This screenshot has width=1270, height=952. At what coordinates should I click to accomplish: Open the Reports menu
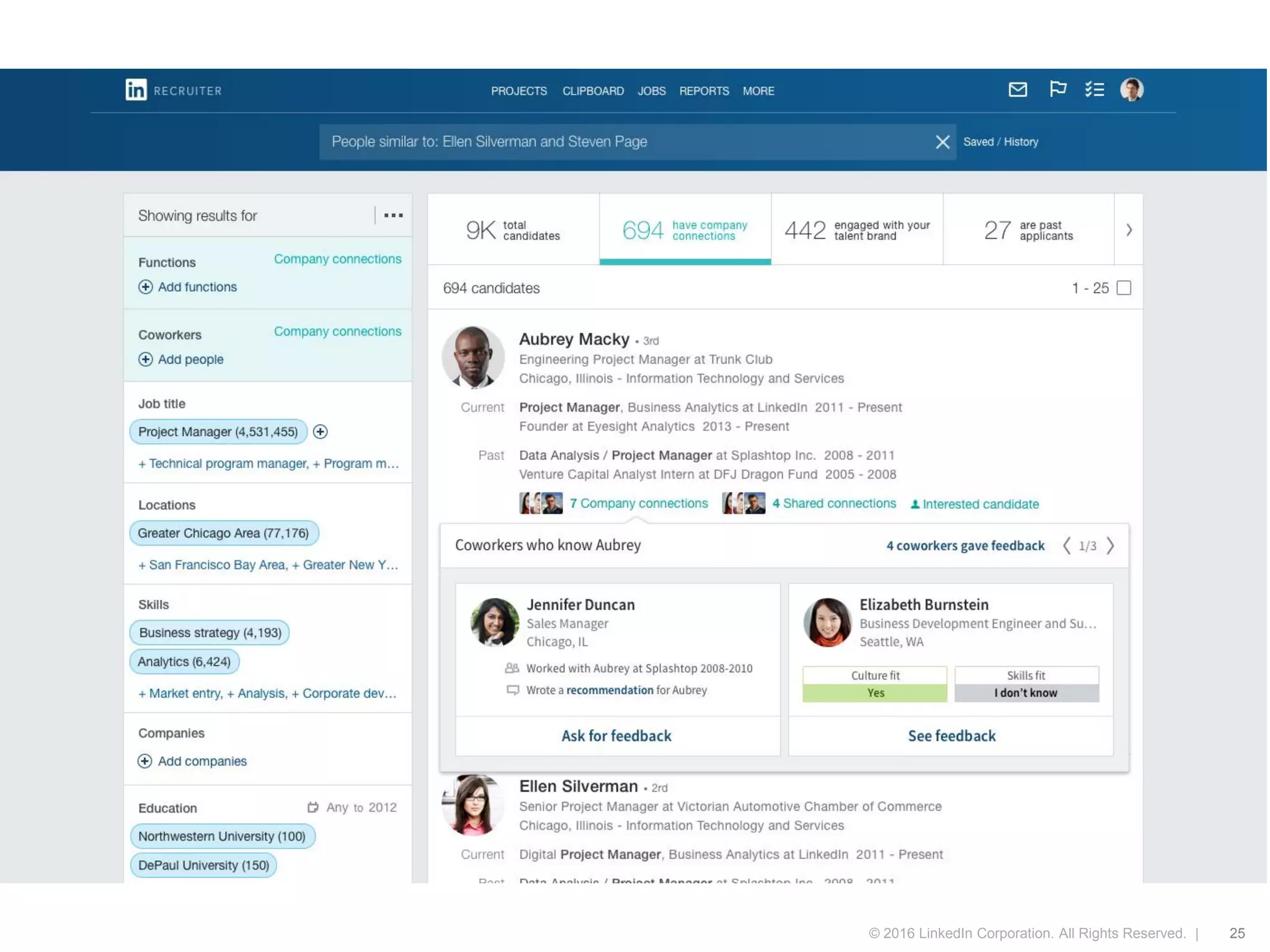click(x=704, y=91)
